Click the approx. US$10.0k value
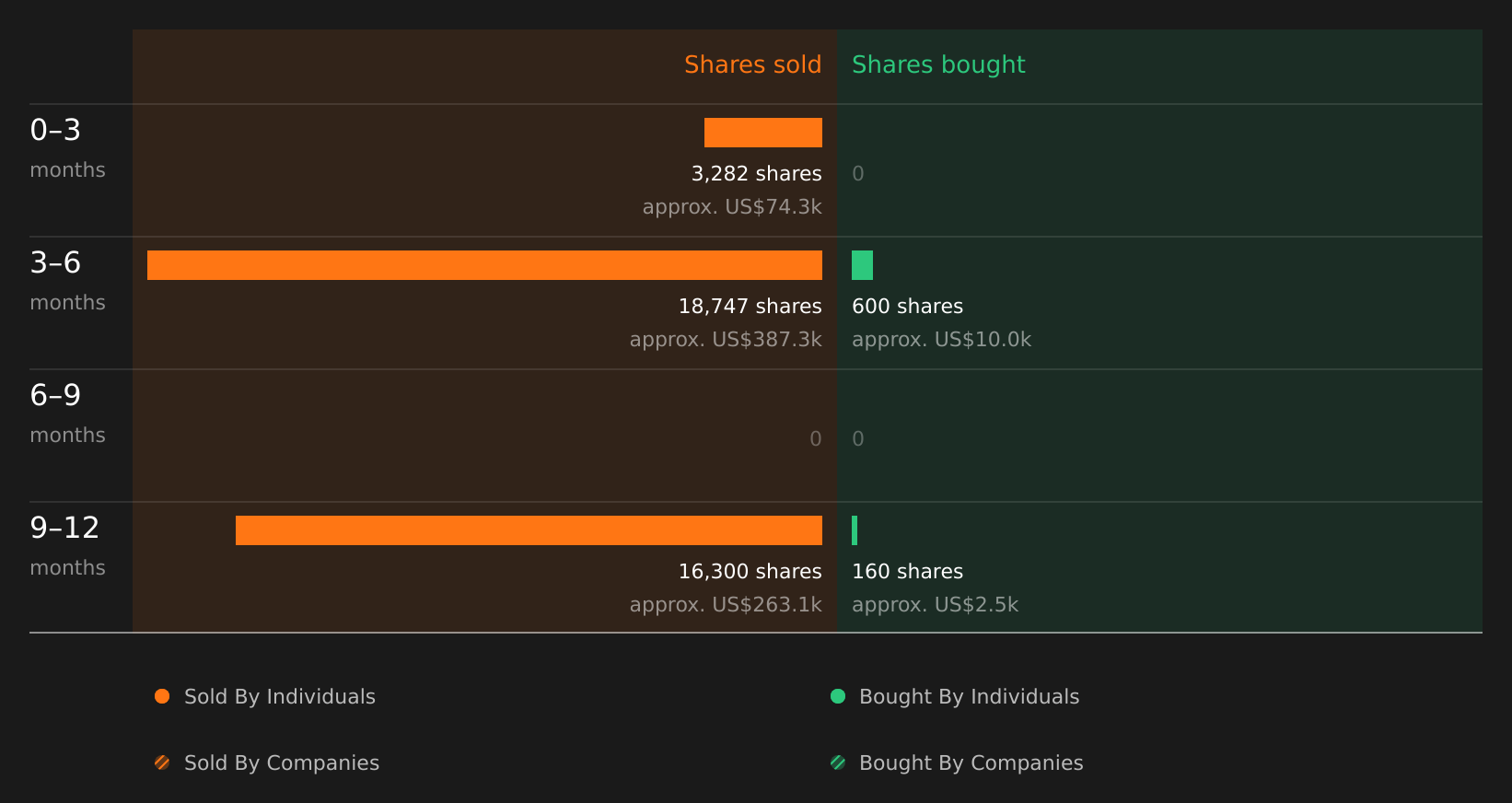This screenshot has height=803, width=1512. click(941, 340)
